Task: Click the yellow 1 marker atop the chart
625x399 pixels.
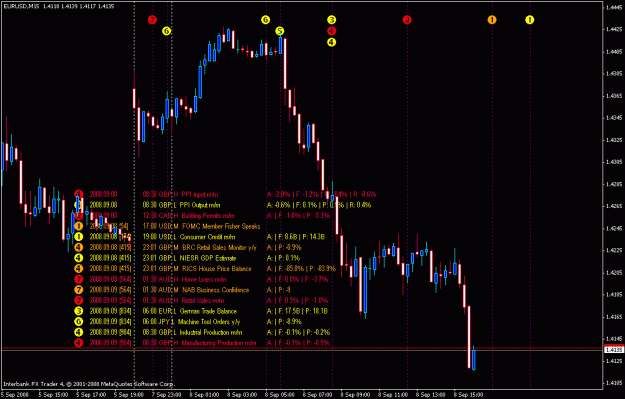Action: (x=530, y=20)
